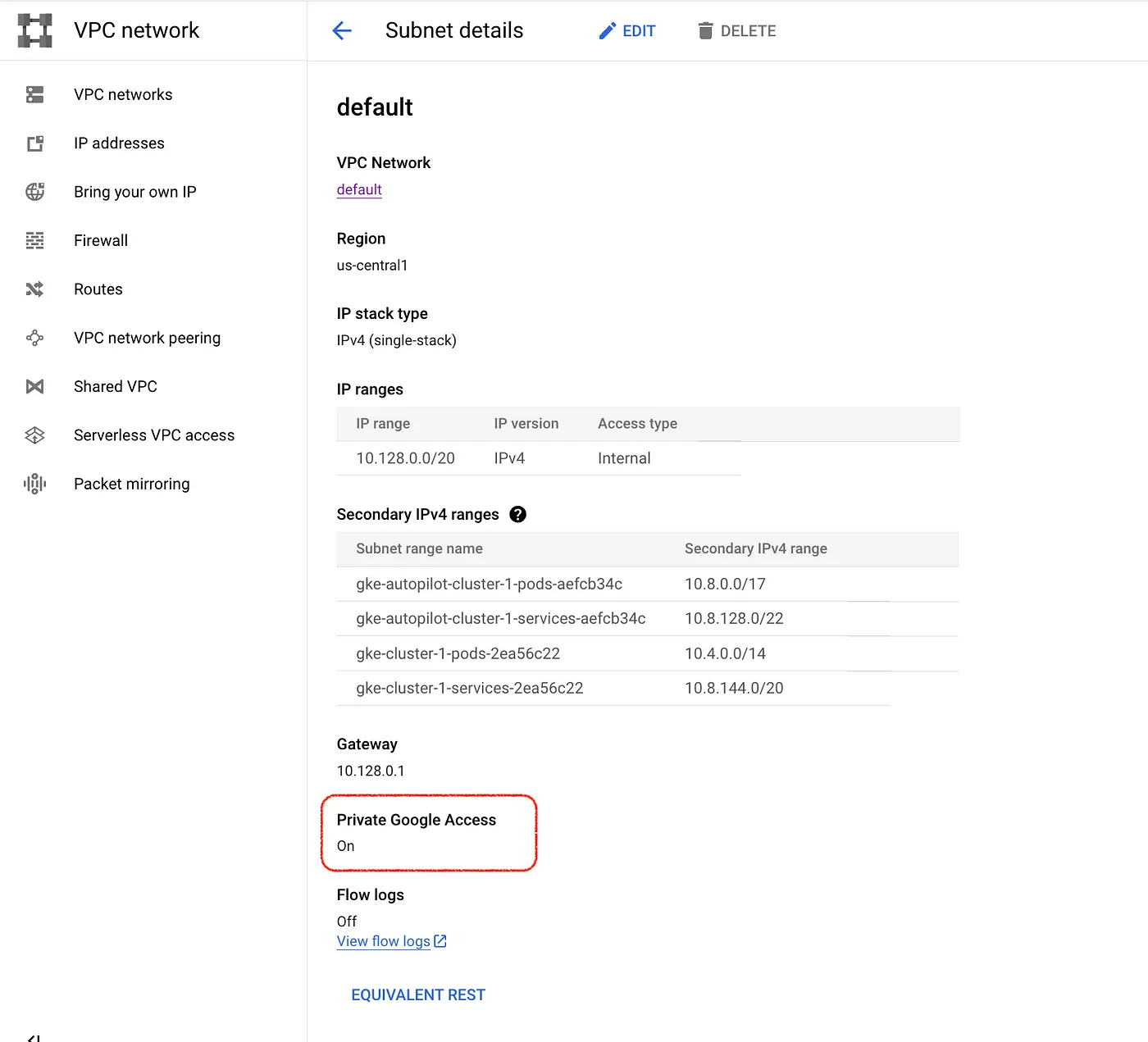Image resolution: width=1148 pixels, height=1042 pixels.
Task: Click the Internal access type cell
Action: coord(624,458)
